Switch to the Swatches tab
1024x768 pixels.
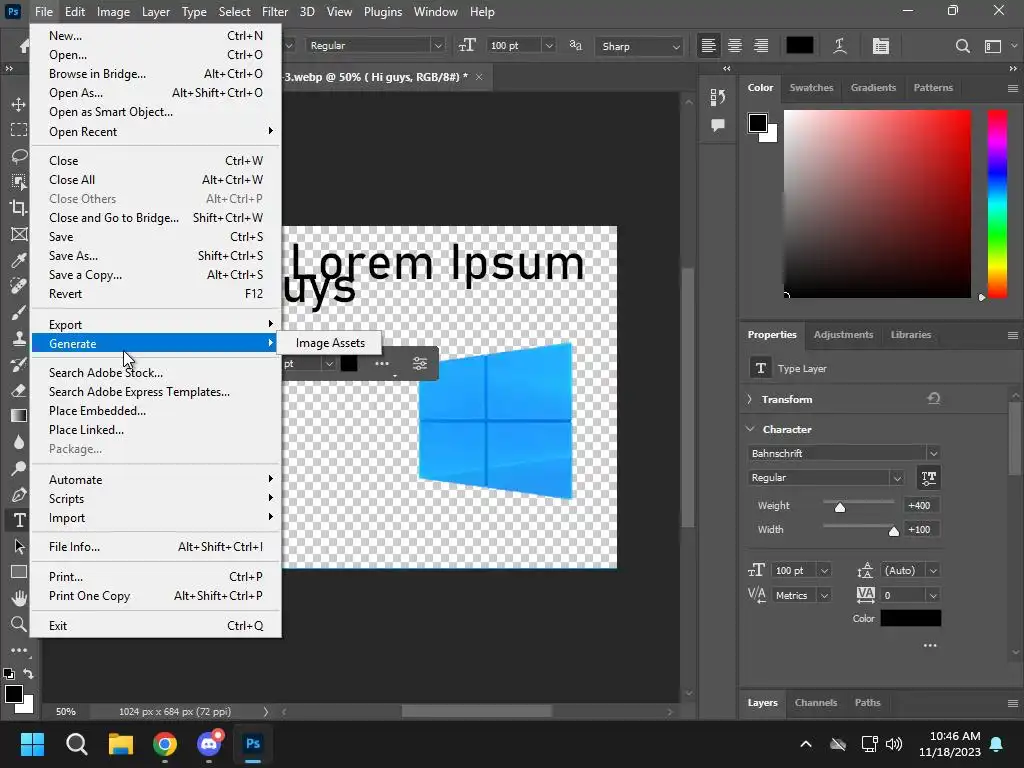(x=811, y=88)
